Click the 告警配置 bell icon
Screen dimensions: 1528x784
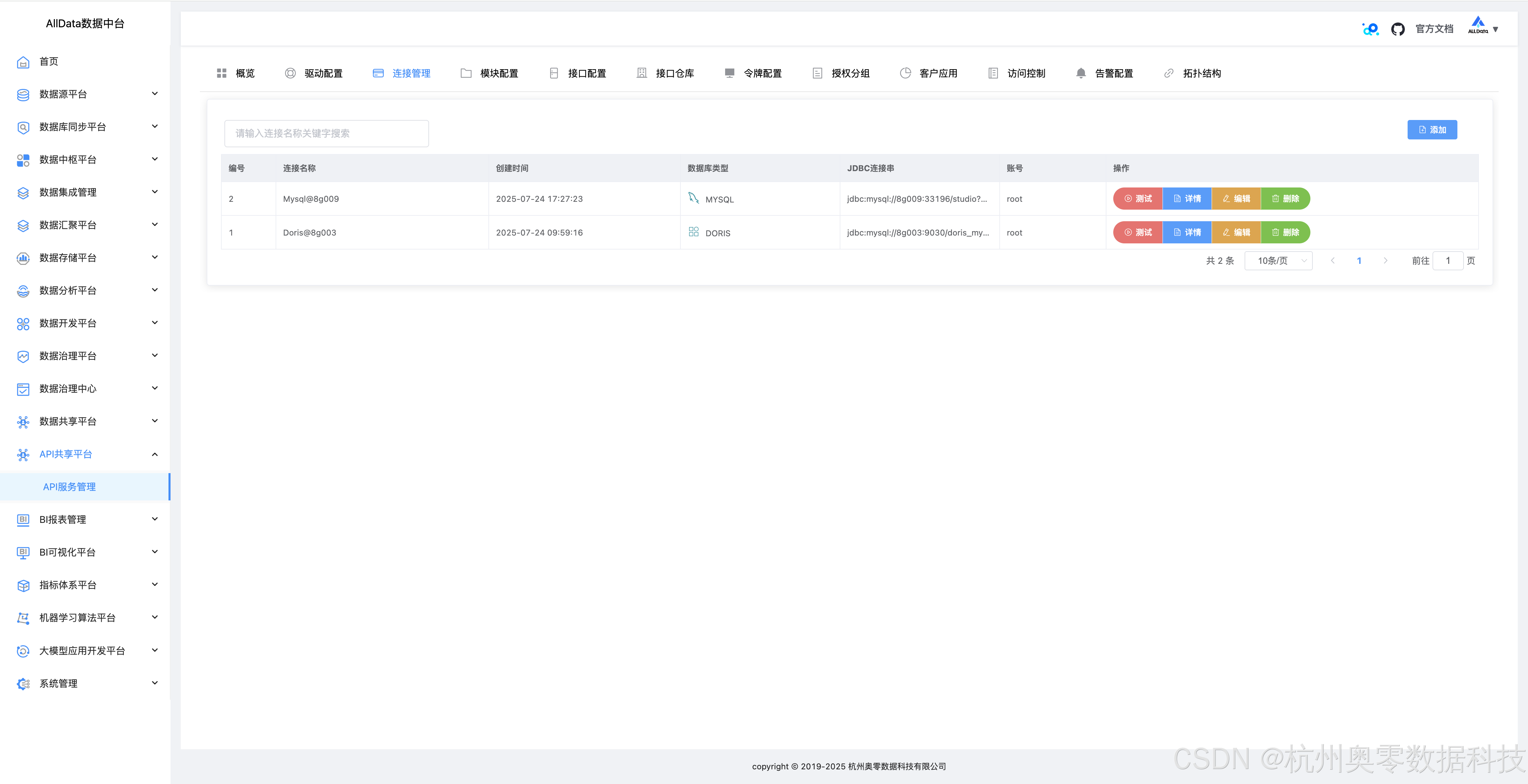[1081, 73]
